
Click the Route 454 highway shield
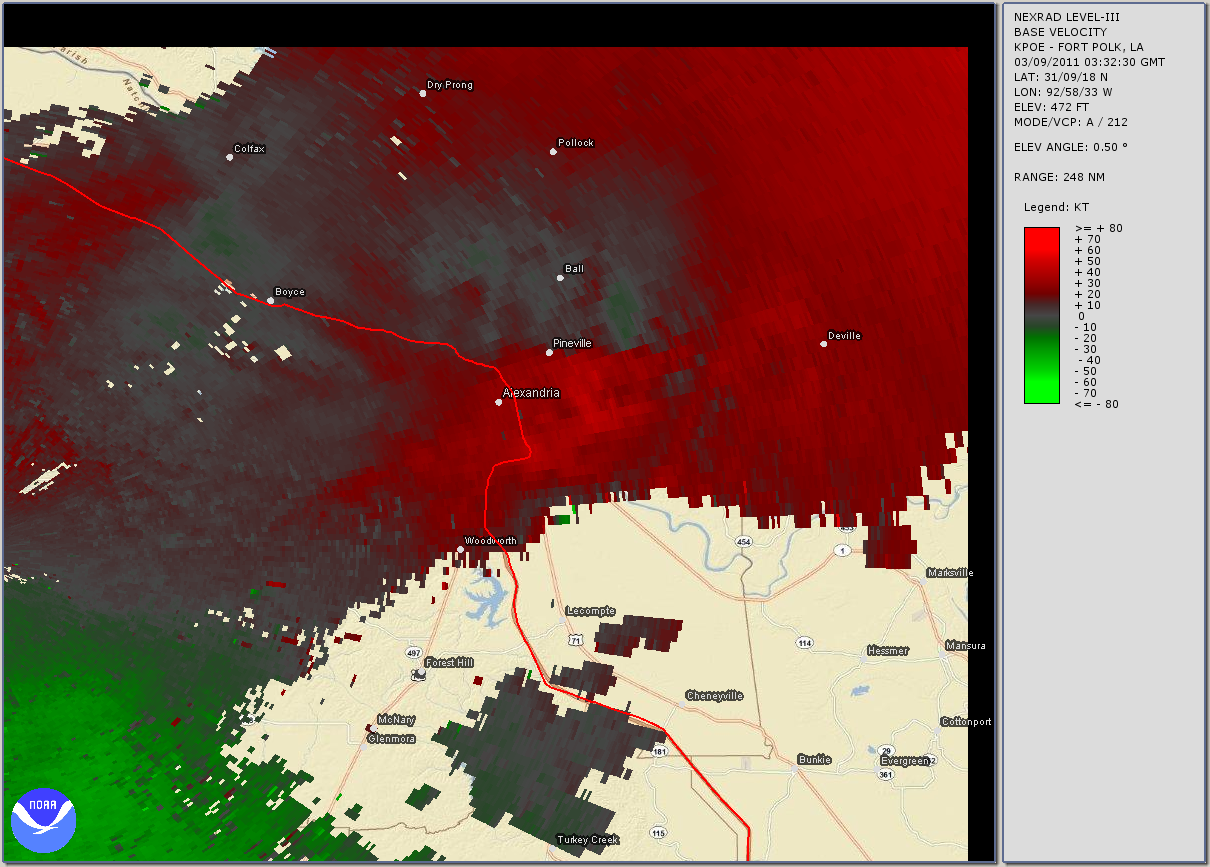[744, 542]
